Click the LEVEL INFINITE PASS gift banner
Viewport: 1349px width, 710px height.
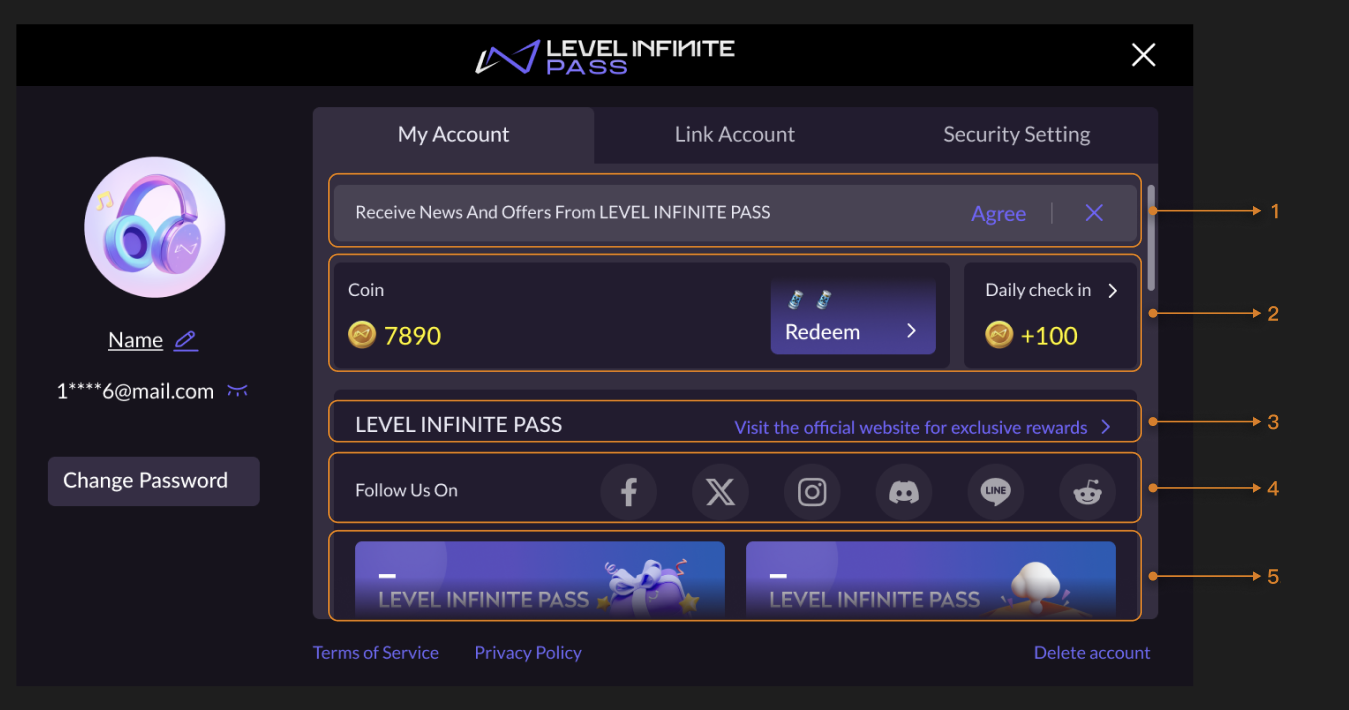point(539,578)
